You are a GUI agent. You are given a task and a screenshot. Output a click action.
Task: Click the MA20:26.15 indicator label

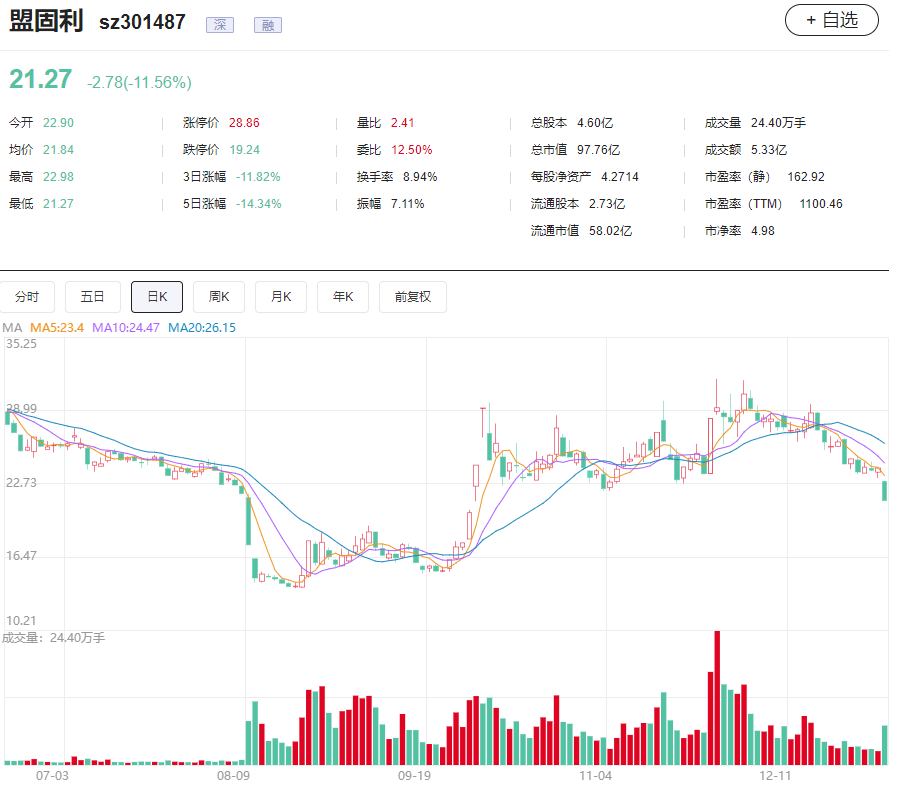[202, 328]
